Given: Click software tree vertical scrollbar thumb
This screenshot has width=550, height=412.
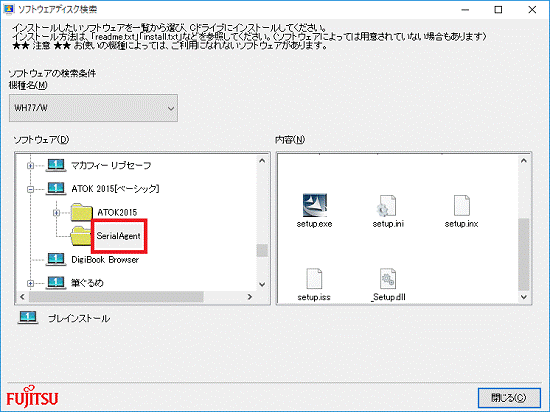Looking at the screenshot, I should 262,250.
